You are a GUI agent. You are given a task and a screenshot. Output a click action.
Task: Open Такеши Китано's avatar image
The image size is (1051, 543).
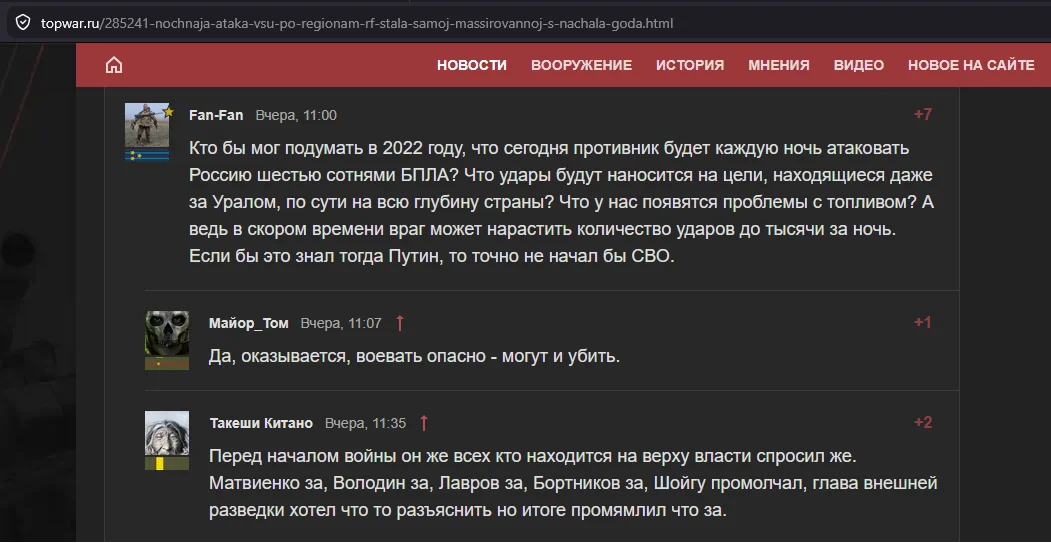coord(167,433)
